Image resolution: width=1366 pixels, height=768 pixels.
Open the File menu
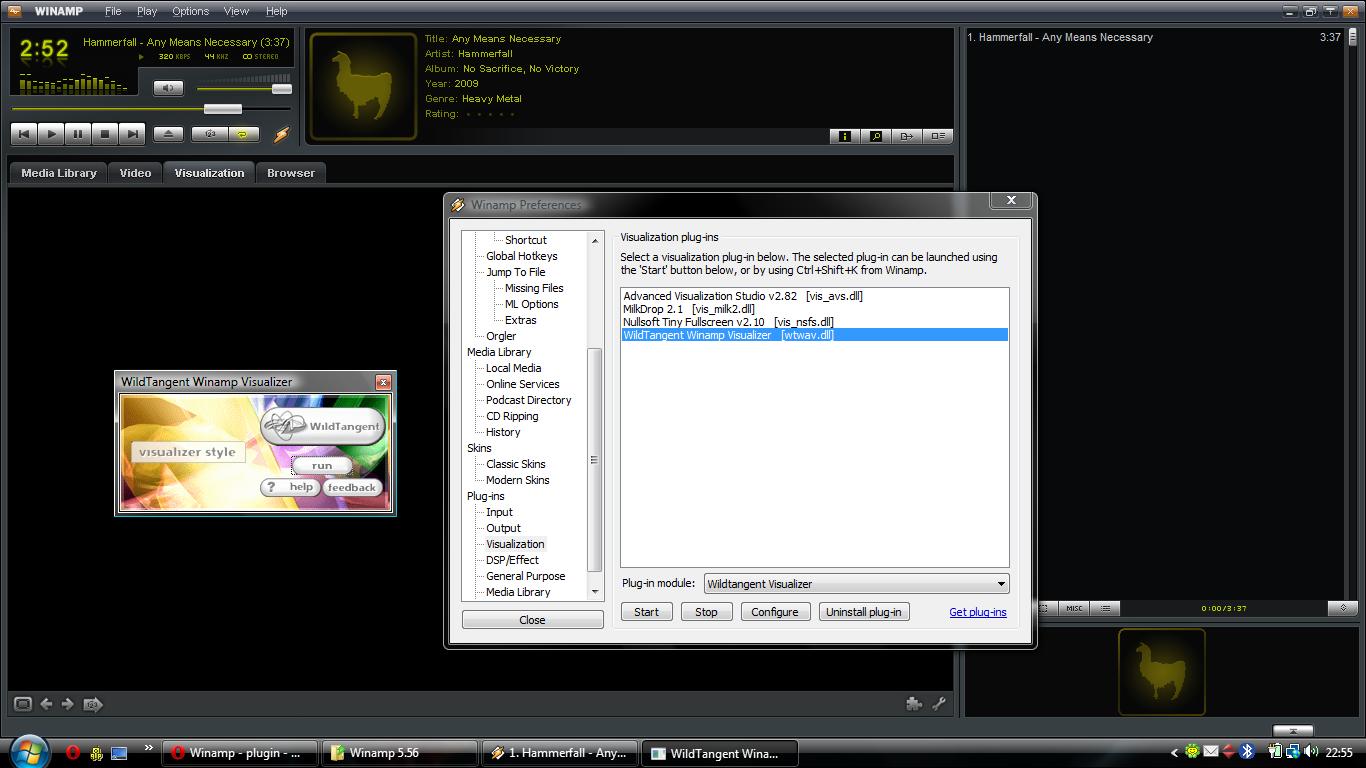pyautogui.click(x=113, y=11)
